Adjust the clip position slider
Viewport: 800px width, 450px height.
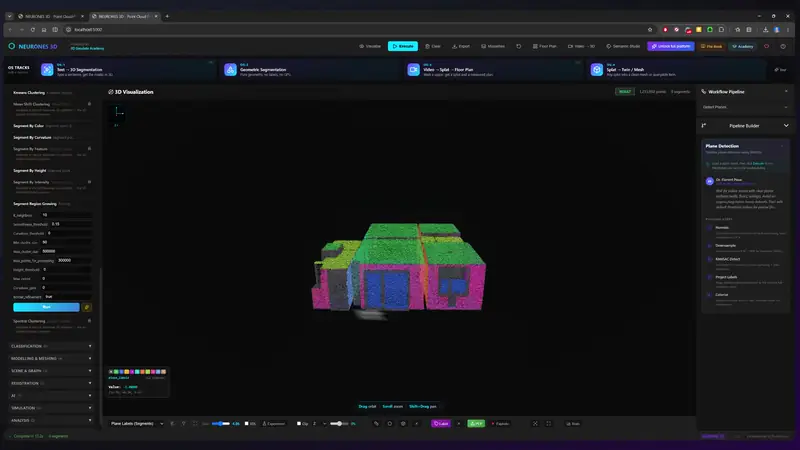pyautogui.click(x=339, y=423)
